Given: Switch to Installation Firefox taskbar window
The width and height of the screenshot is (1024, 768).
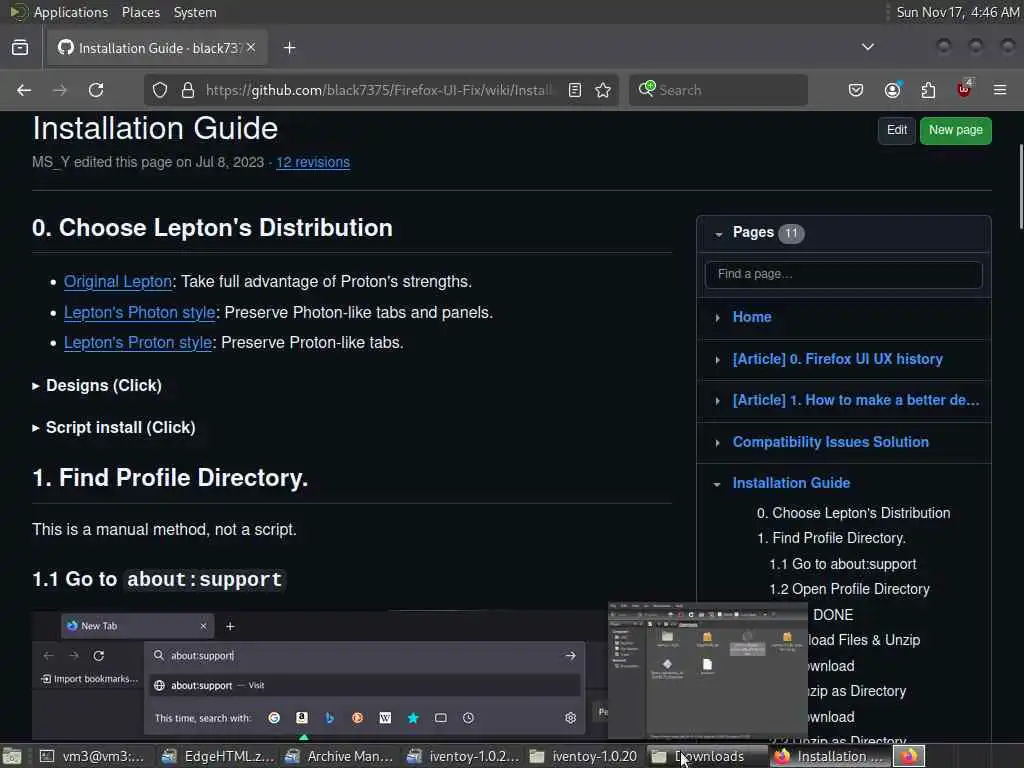Looking at the screenshot, I should pyautogui.click(x=829, y=756).
